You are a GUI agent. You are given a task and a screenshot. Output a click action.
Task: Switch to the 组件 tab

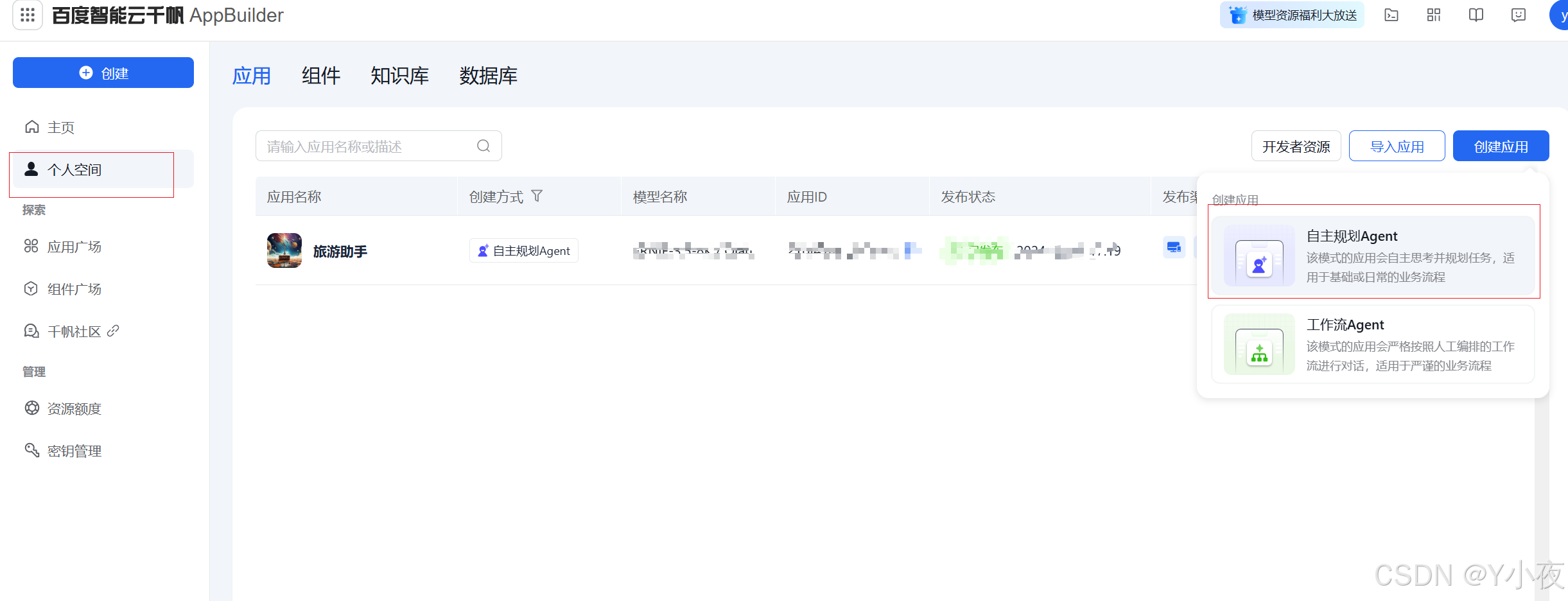click(321, 76)
